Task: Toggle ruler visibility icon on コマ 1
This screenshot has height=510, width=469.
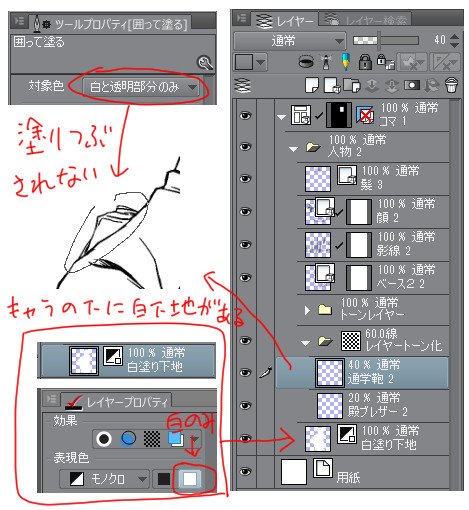Action: pos(364,115)
